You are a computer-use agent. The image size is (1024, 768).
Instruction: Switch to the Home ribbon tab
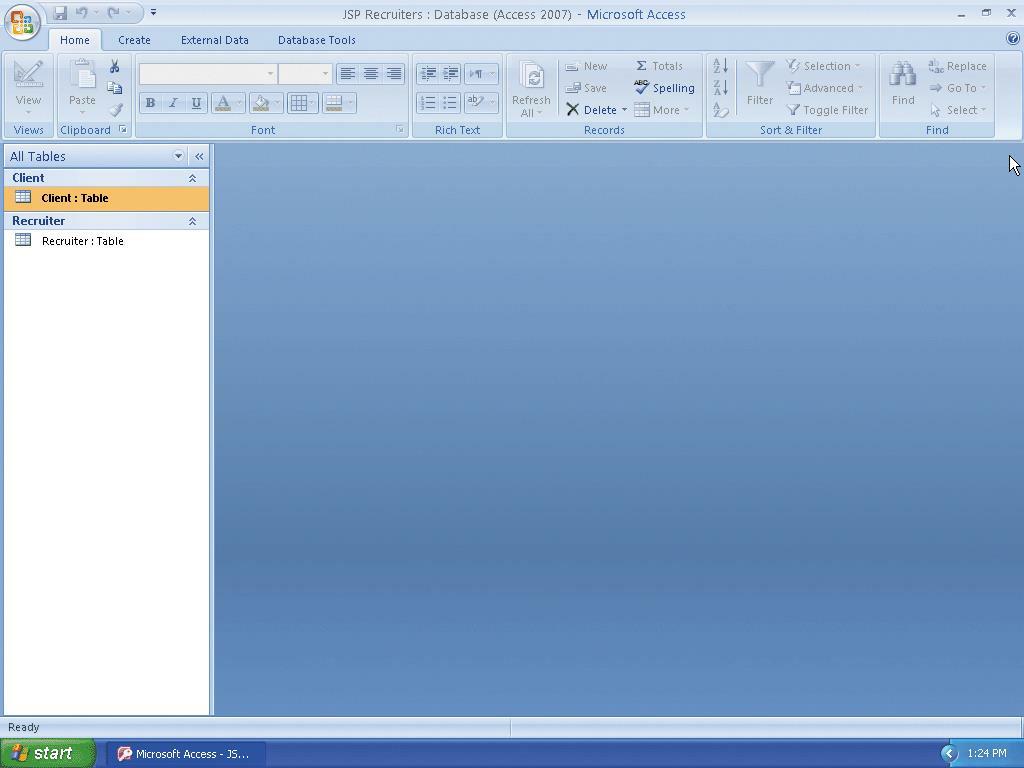[74, 40]
